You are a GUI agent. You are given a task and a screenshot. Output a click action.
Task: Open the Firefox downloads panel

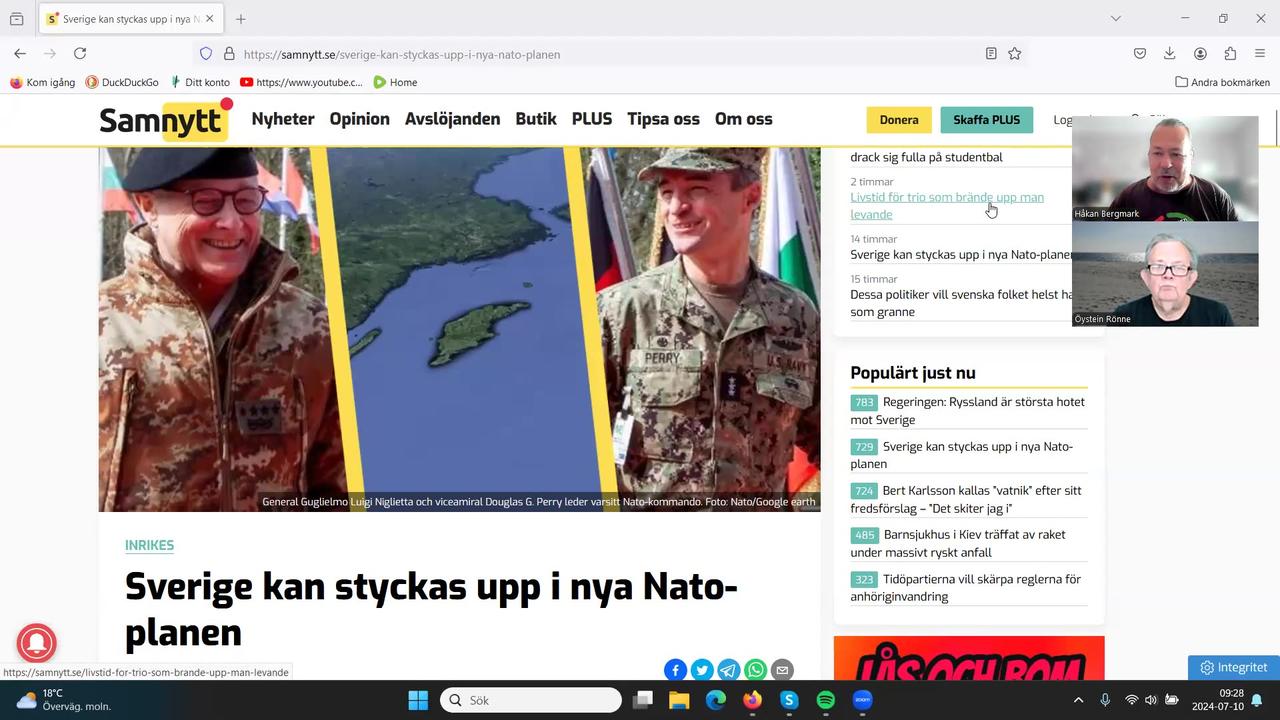(1170, 54)
